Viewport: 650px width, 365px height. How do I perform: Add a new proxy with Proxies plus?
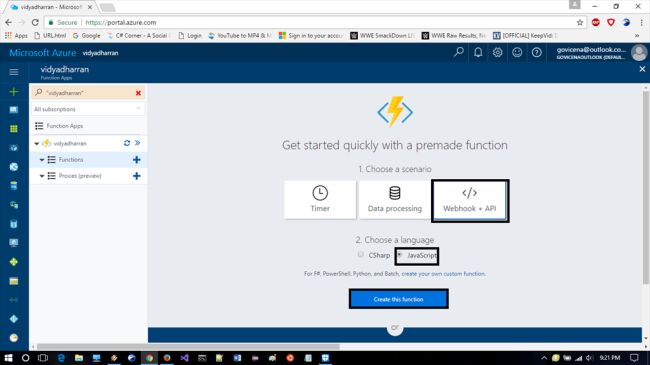tap(136, 176)
